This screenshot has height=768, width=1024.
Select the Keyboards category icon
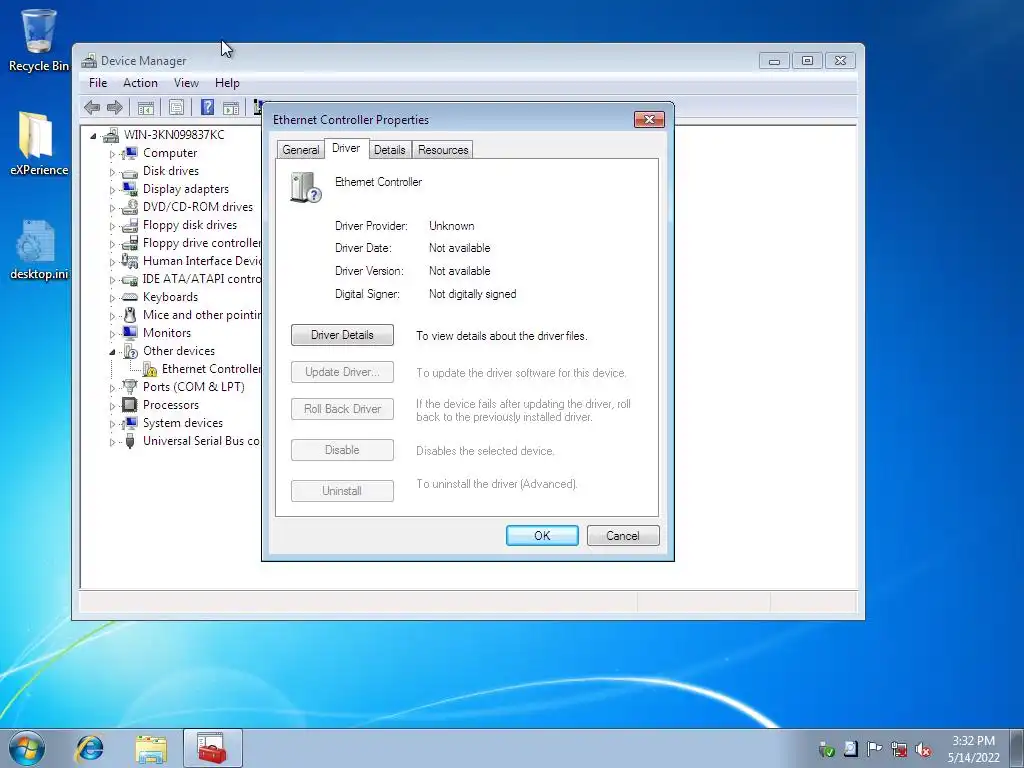click(130, 296)
